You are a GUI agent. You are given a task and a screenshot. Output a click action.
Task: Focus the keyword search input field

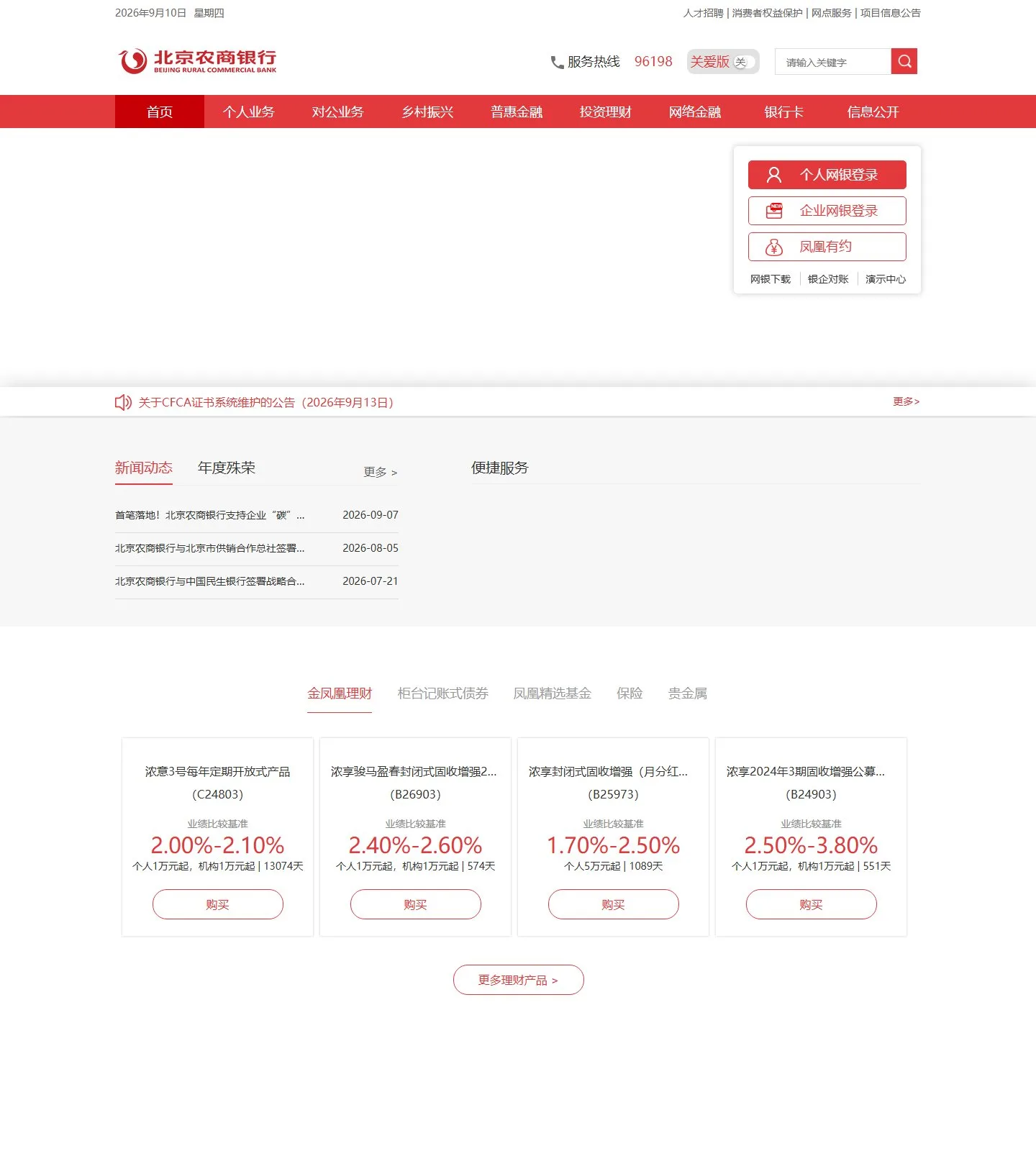click(833, 62)
